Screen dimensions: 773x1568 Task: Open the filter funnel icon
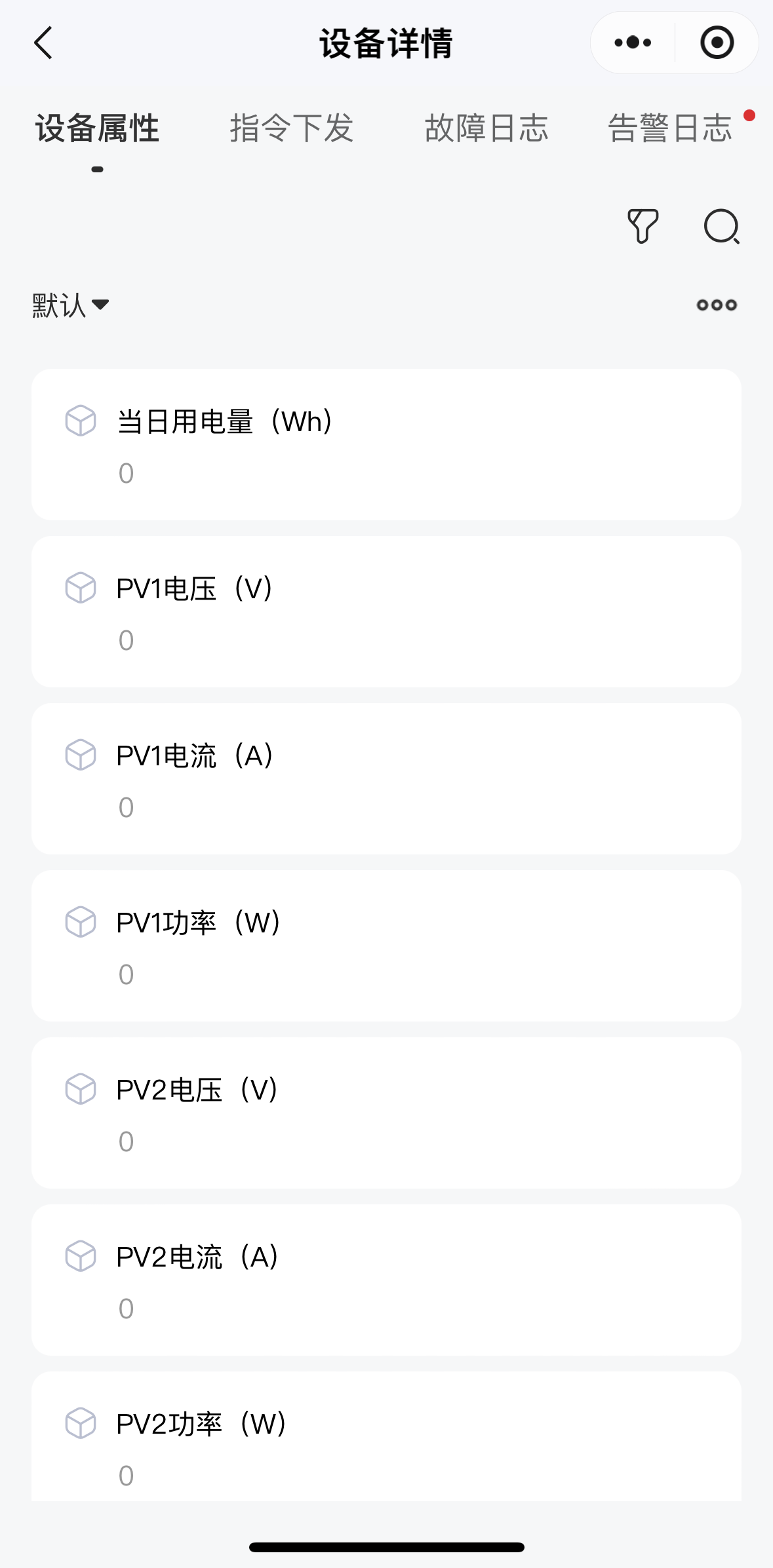[643, 227]
